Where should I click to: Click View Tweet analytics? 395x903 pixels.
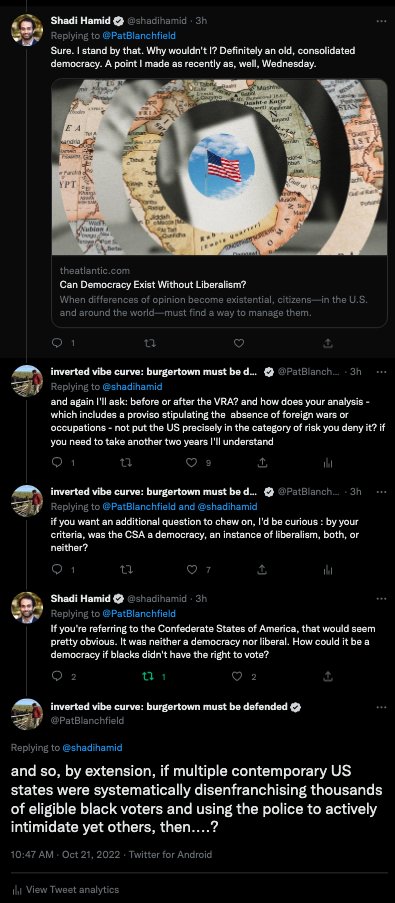[x=64, y=890]
